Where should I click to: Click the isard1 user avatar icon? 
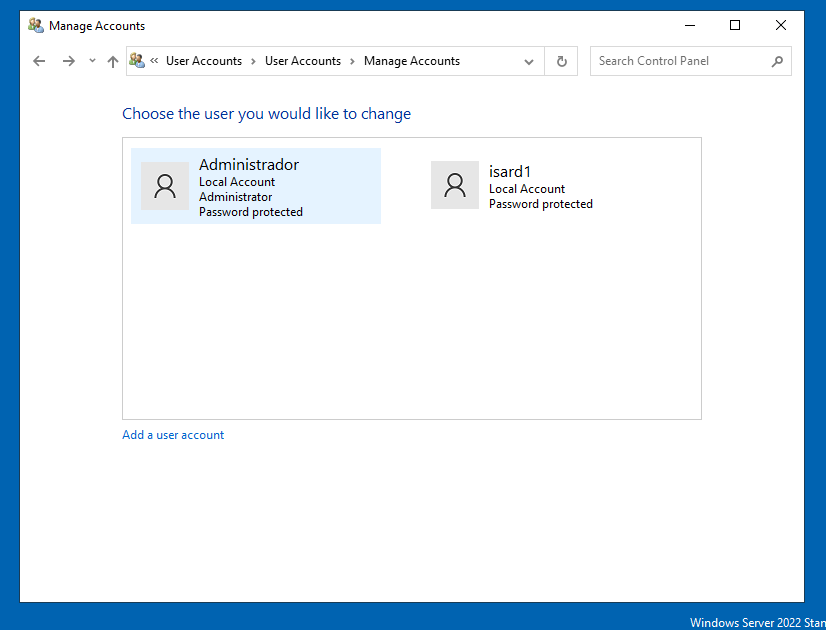coord(455,185)
